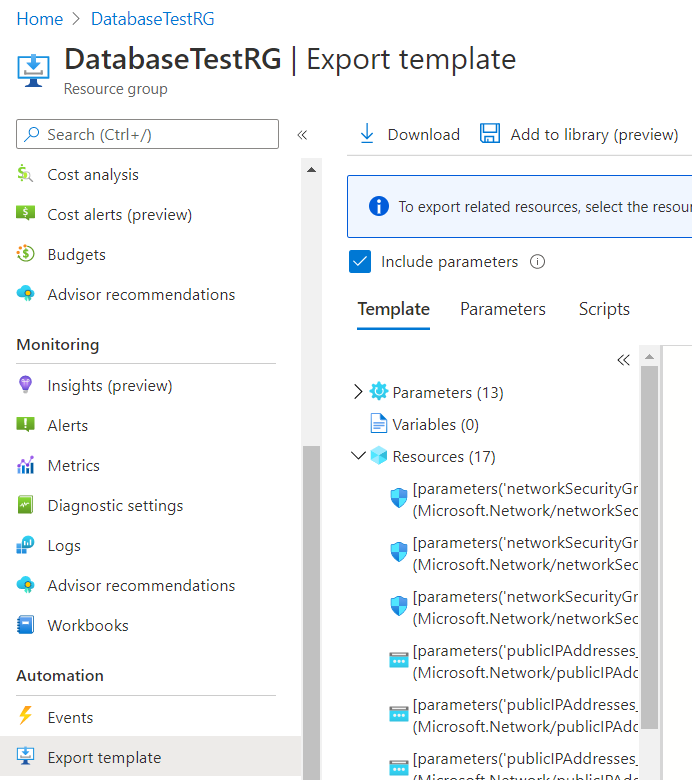Click the Download button
Image resolution: width=692 pixels, height=780 pixels.
pos(409,134)
